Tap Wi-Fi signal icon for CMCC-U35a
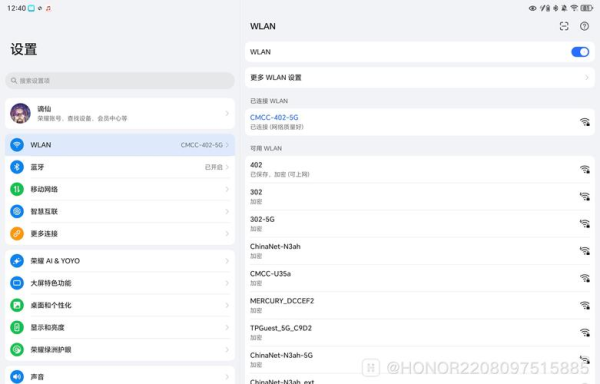 (x=584, y=278)
